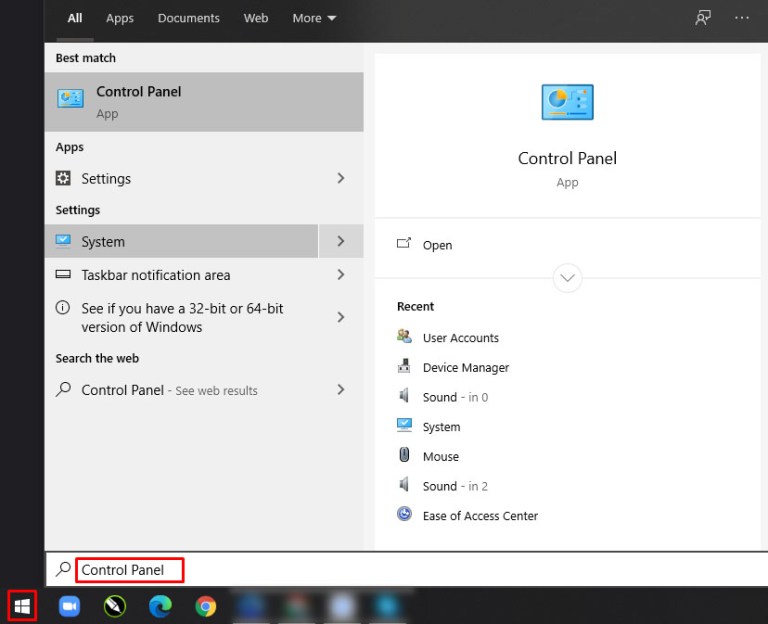768x624 pixels.
Task: Click the User Accounts icon in Recent
Action: tap(404, 336)
